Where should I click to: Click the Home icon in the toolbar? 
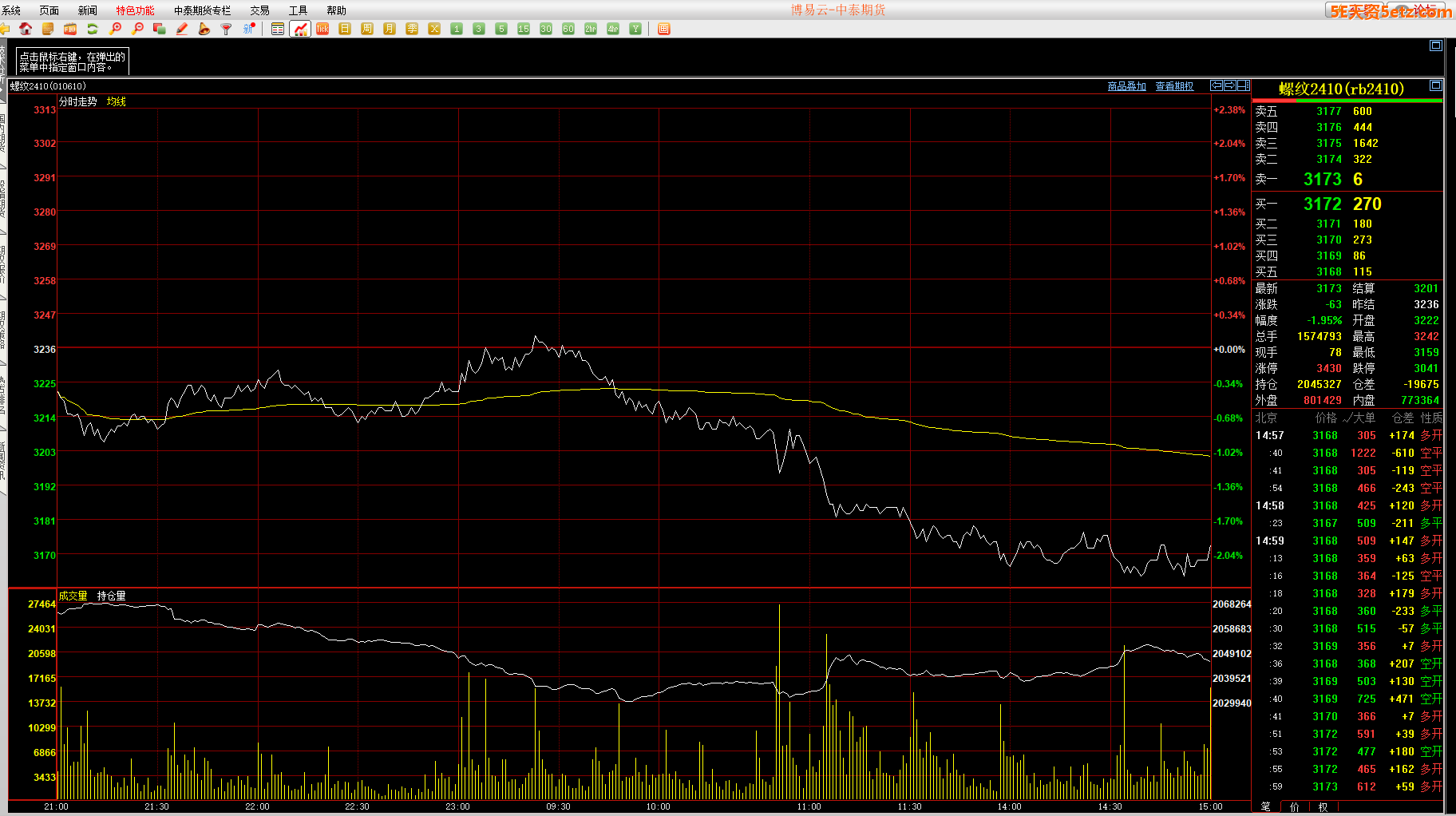26,29
